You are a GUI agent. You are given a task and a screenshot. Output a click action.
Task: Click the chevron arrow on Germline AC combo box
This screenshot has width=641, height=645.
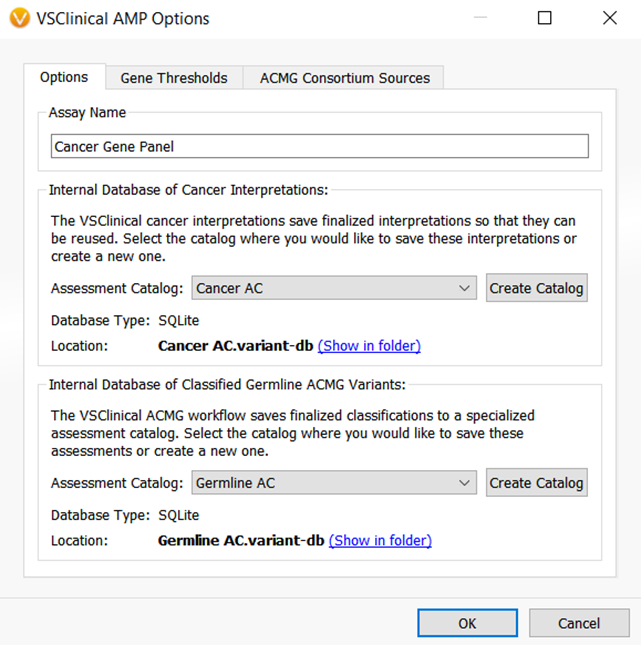[x=465, y=483]
